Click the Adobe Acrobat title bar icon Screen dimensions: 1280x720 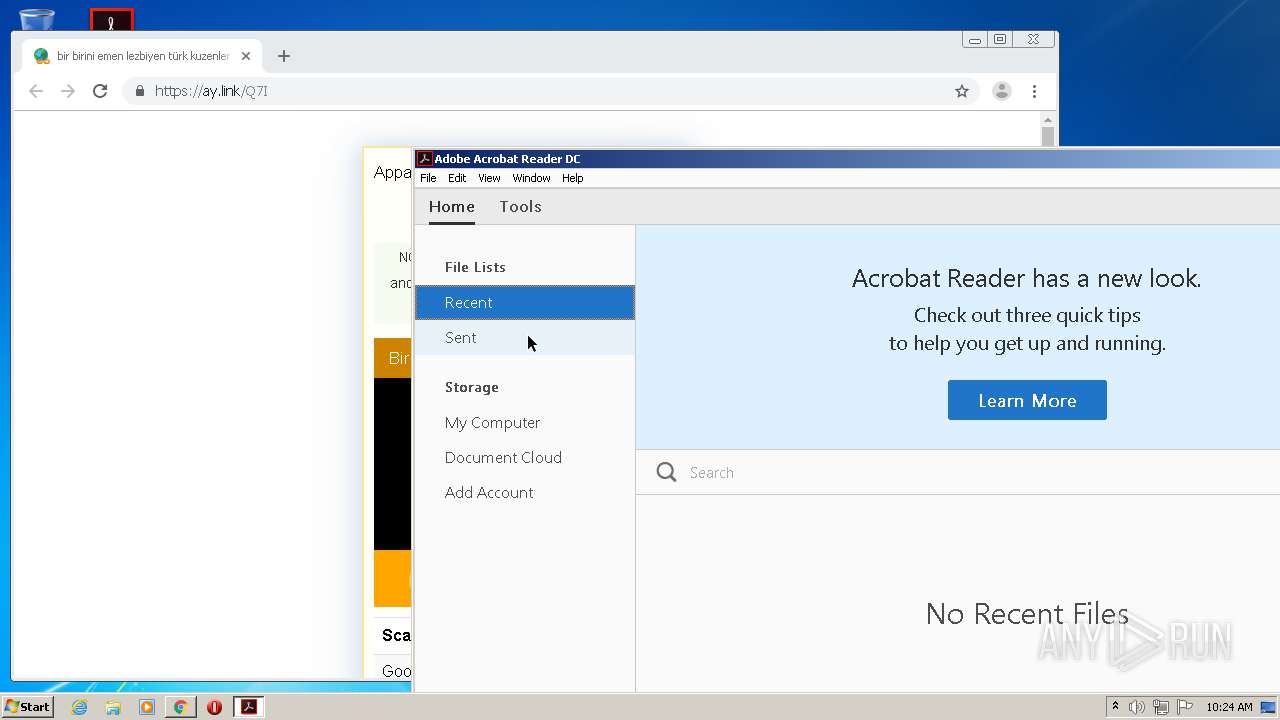(x=424, y=158)
